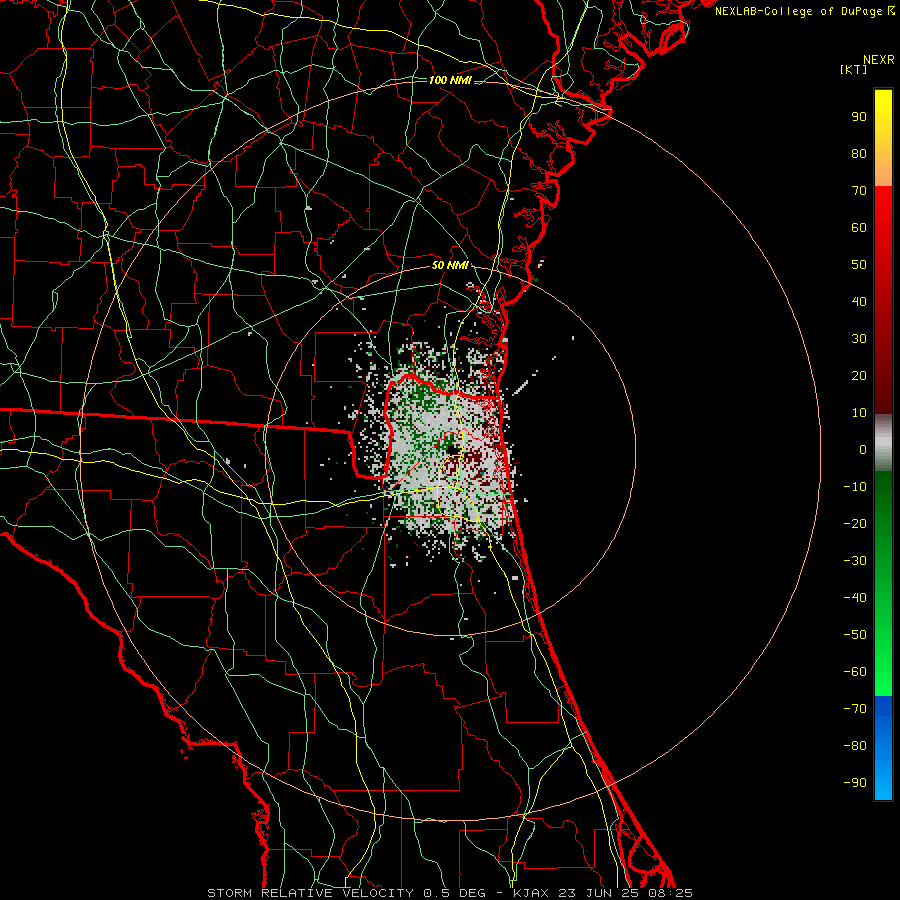Screen dimensions: 900x900
Task: Select the 50 value on the velocity scale
Action: (859, 265)
